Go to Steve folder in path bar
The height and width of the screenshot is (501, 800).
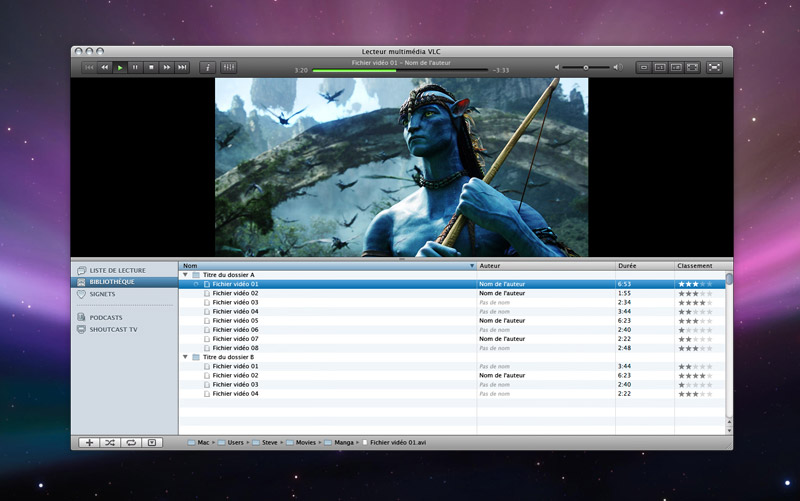pyautogui.click(x=265, y=443)
